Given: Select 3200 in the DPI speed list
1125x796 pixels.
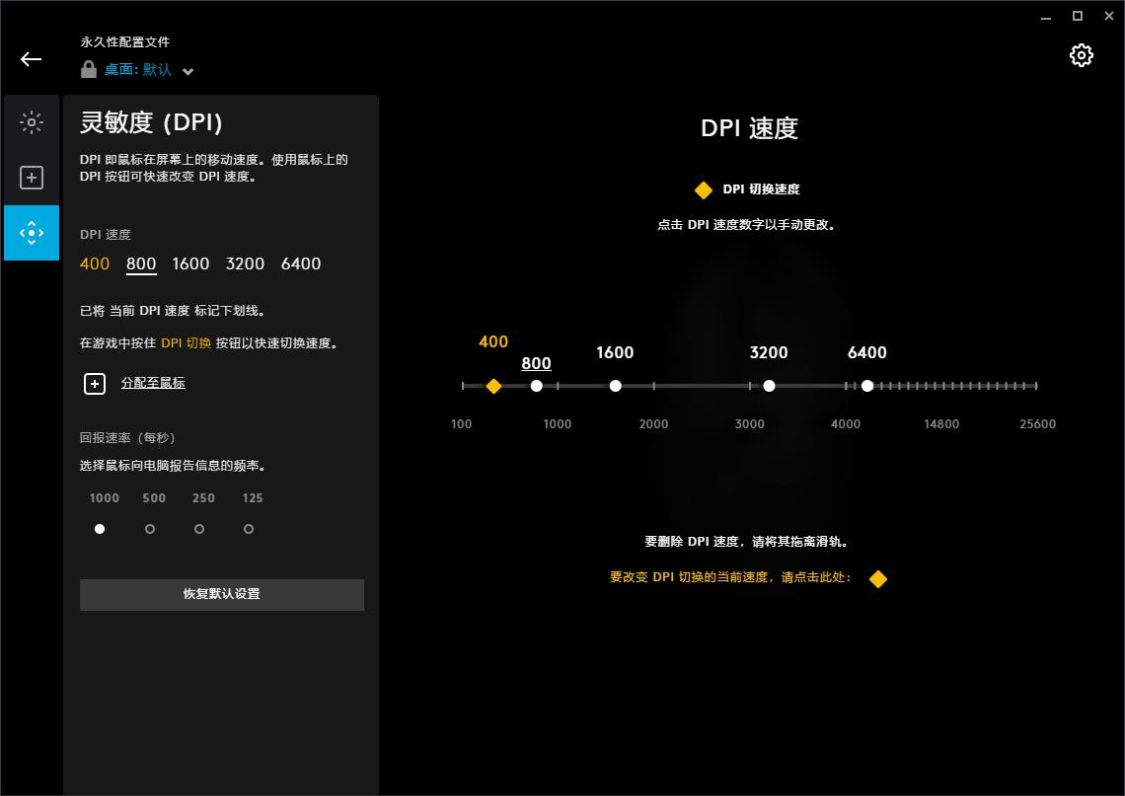Looking at the screenshot, I should 245,263.
